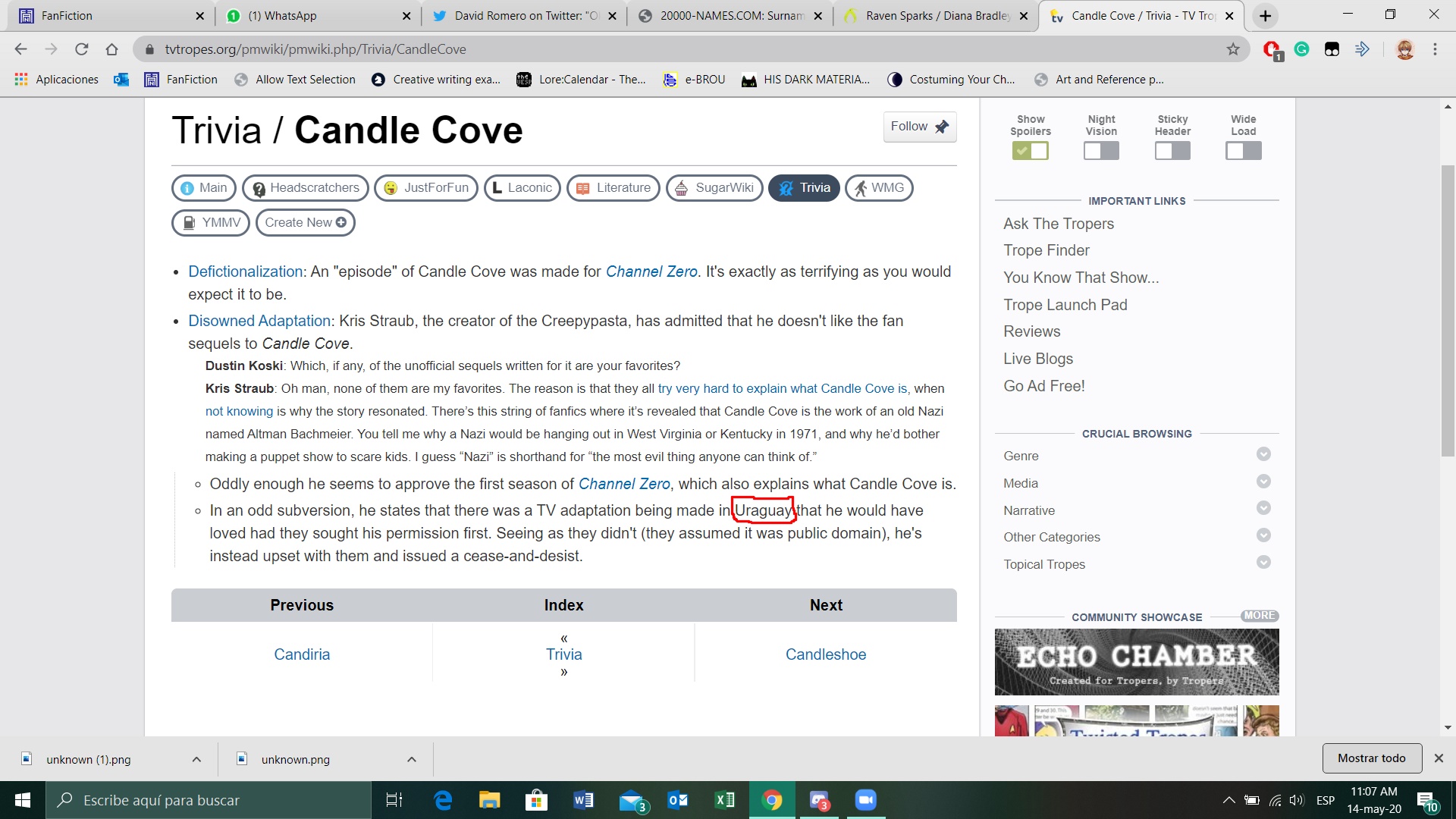Click the Go Ad Free! link

[x=1044, y=386]
